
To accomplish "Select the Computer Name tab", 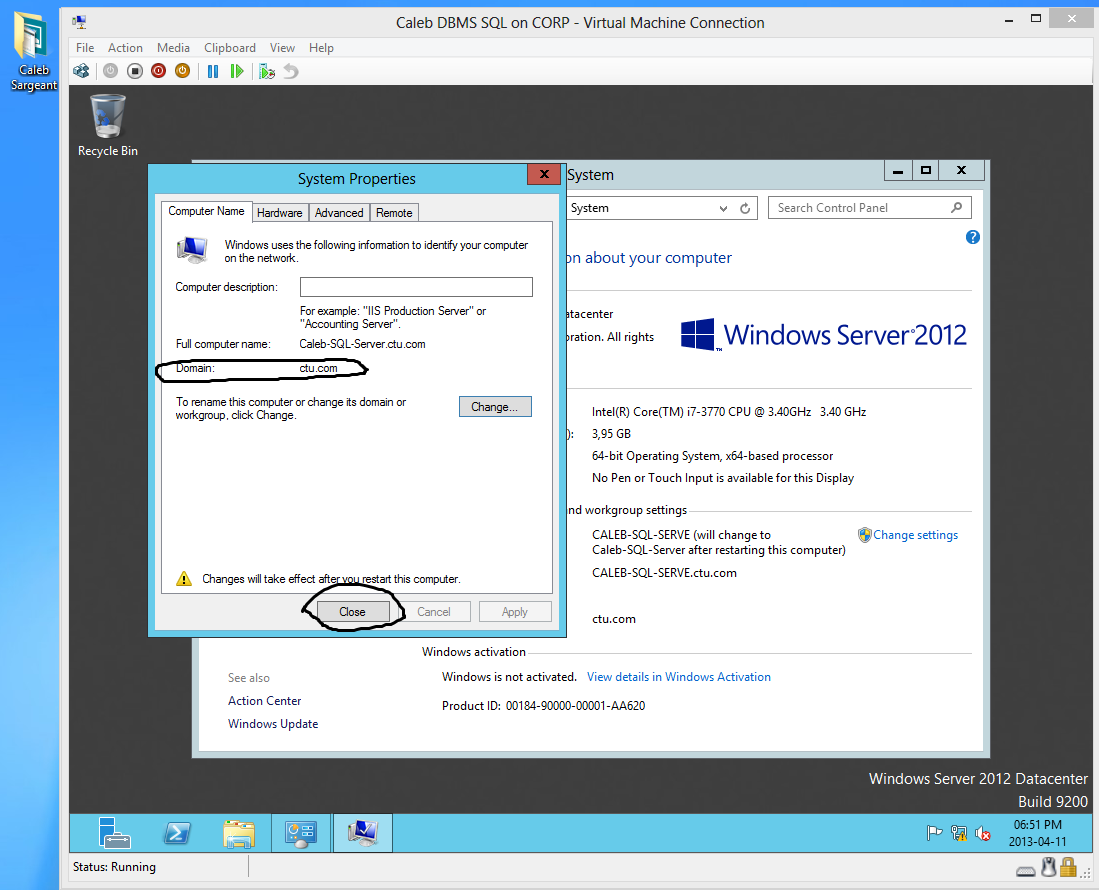I will pos(206,211).
